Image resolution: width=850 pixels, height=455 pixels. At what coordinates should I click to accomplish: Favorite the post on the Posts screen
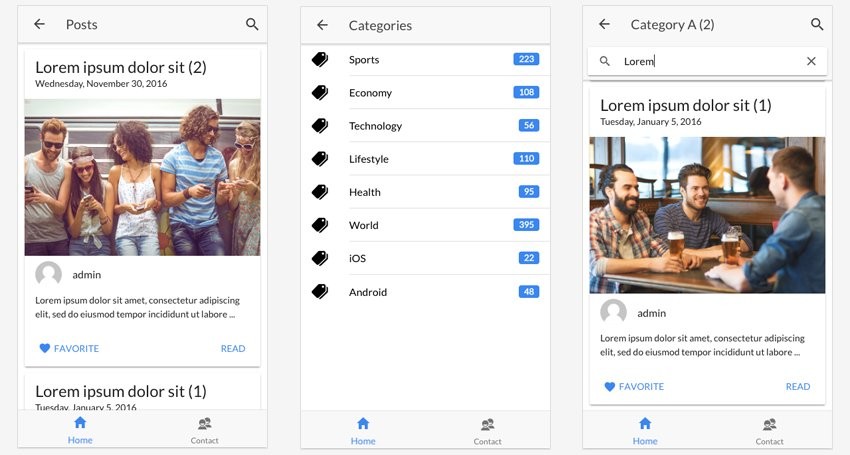point(69,348)
